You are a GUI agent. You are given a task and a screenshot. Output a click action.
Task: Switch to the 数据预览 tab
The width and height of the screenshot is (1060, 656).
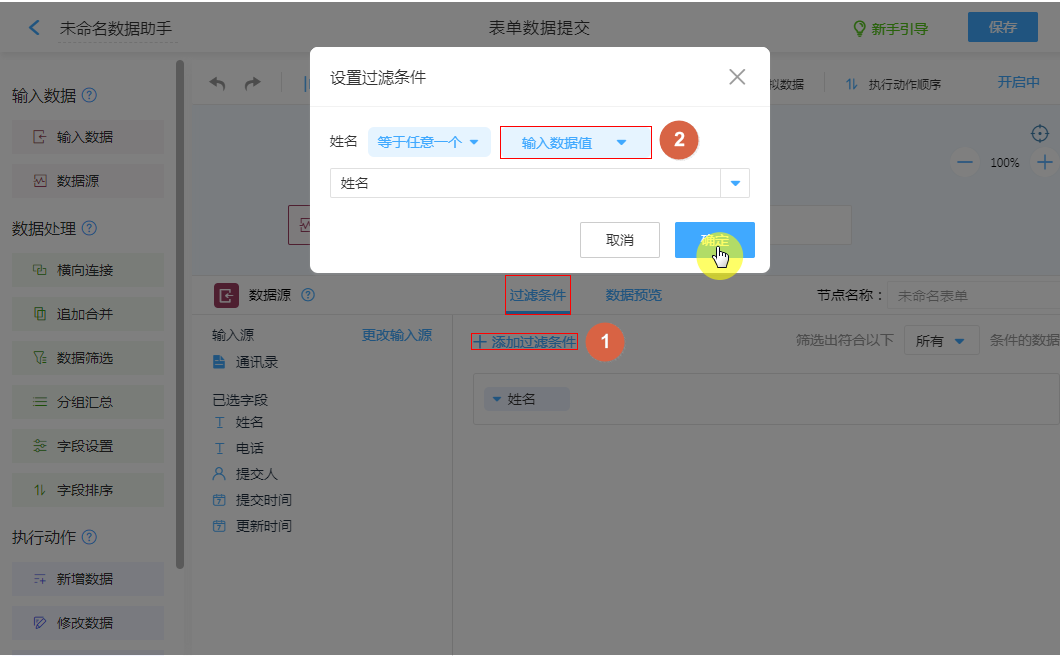pos(633,295)
